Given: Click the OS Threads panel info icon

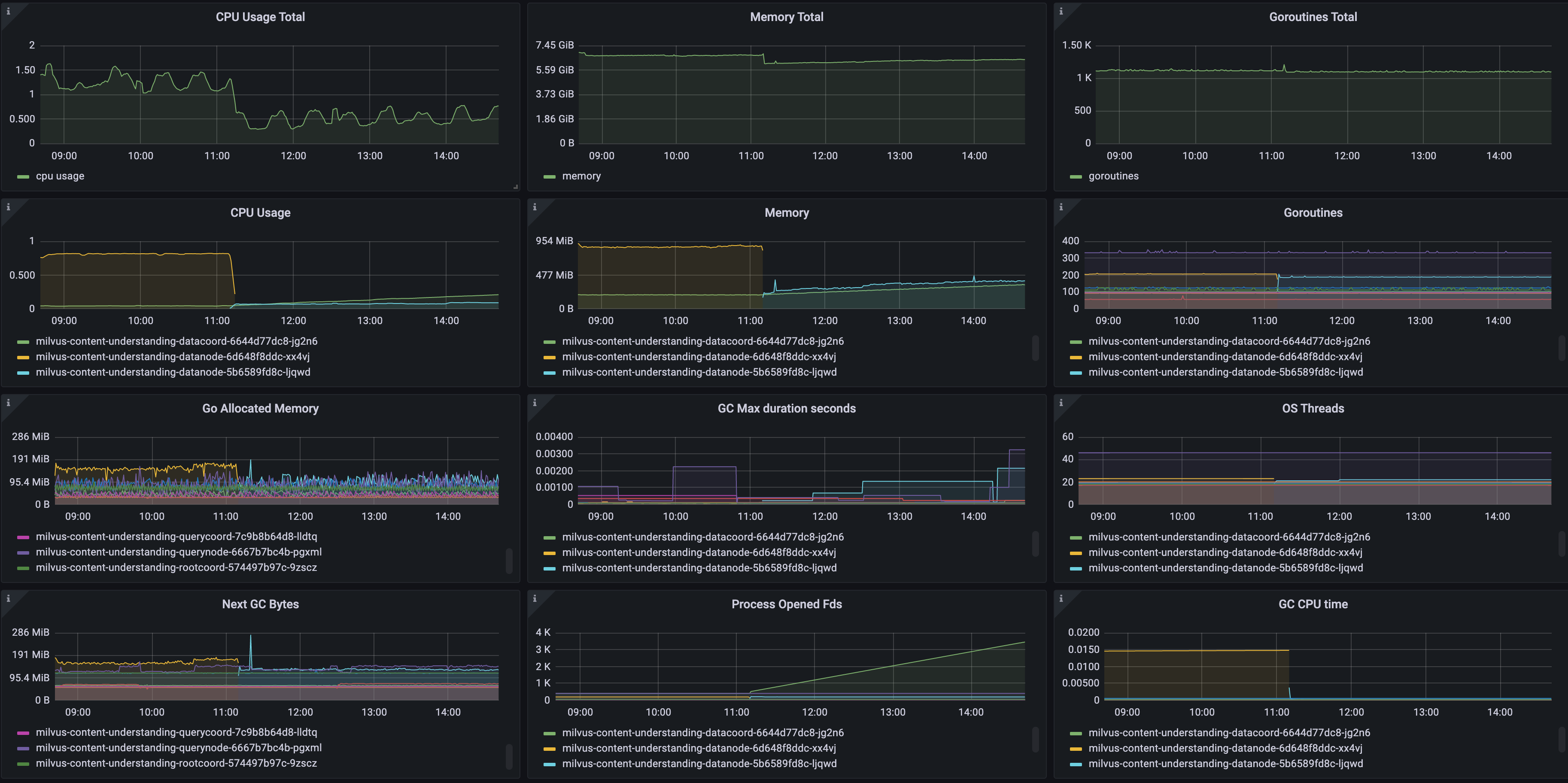Looking at the screenshot, I should pyautogui.click(x=1061, y=404).
